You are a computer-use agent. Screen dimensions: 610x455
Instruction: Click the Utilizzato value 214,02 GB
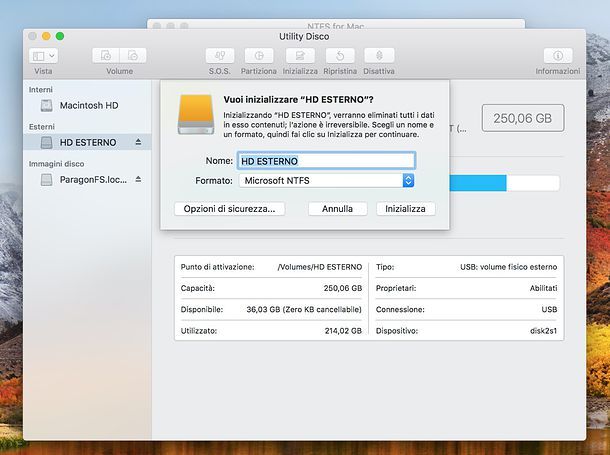(x=343, y=331)
